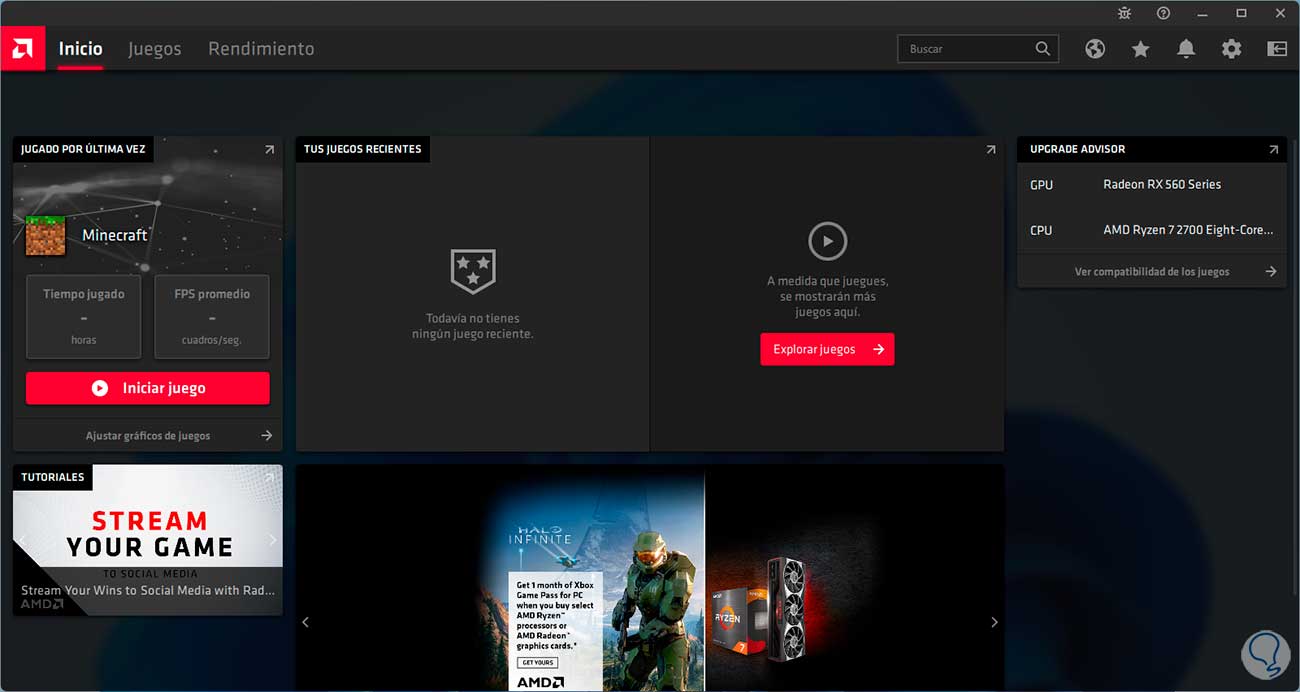Open the web browser globe icon
The image size is (1300, 692).
(1095, 48)
